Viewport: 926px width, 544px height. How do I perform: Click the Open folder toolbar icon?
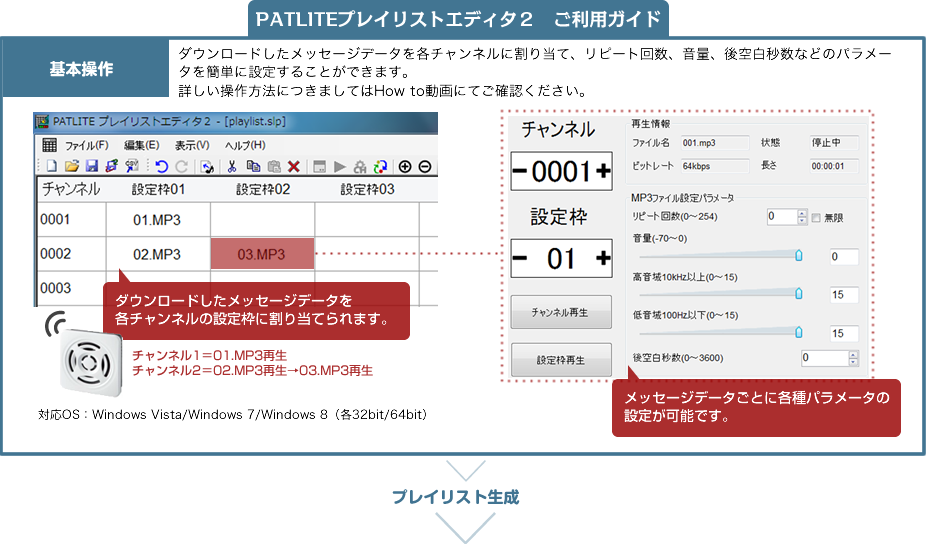pos(71,167)
